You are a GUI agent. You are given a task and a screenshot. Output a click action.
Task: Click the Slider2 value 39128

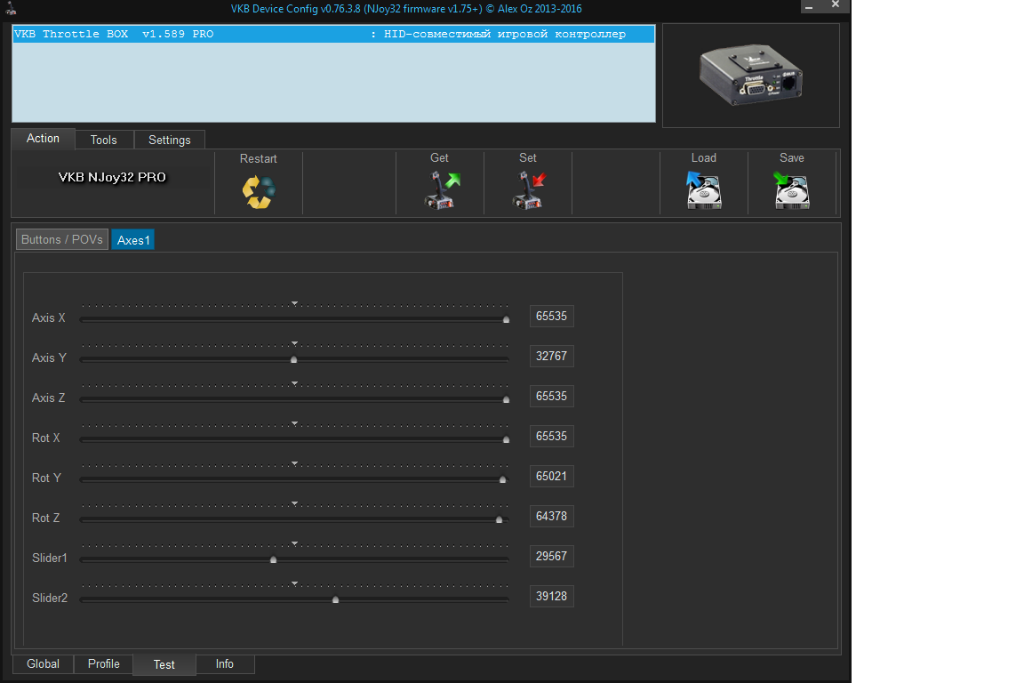pyautogui.click(x=552, y=596)
